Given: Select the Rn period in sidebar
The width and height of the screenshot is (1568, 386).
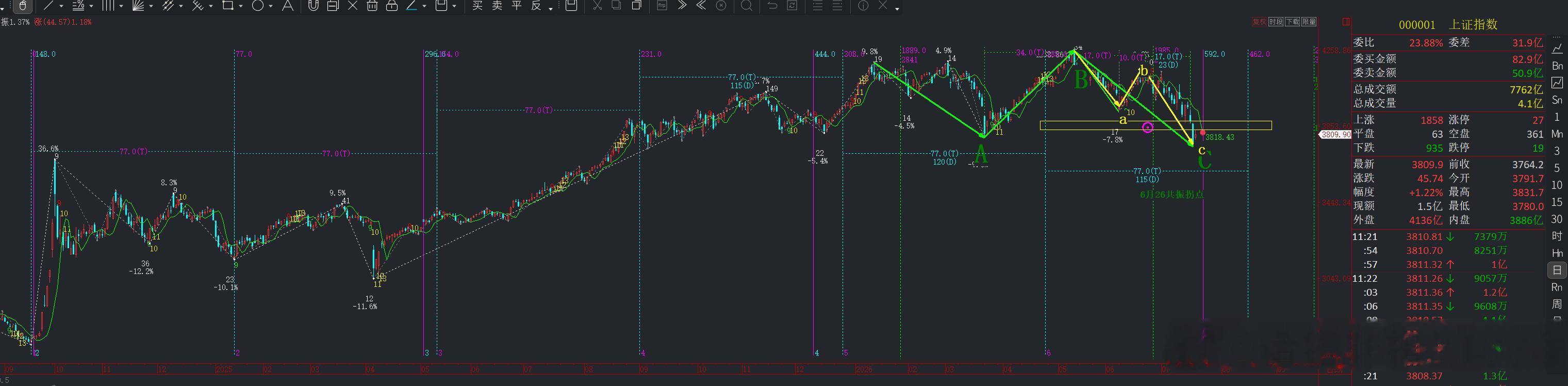Looking at the screenshot, I should pyautogui.click(x=1557, y=287).
